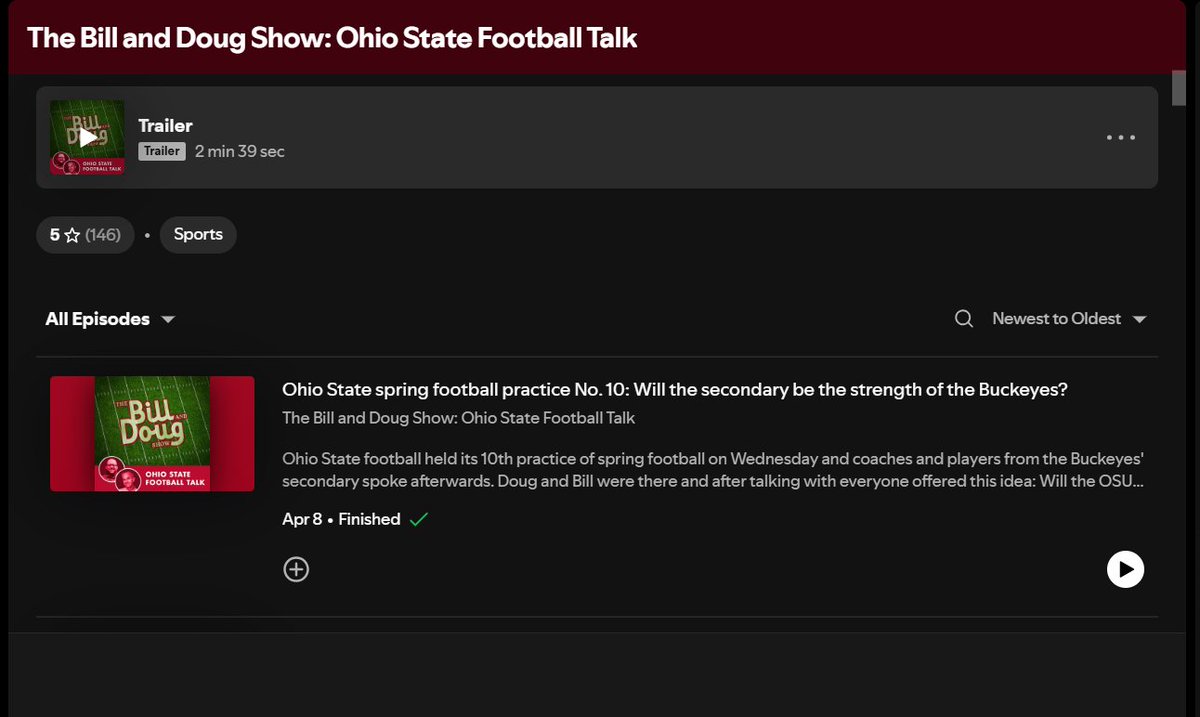Open the Trailer title text
The height and width of the screenshot is (717, 1200).
click(165, 126)
